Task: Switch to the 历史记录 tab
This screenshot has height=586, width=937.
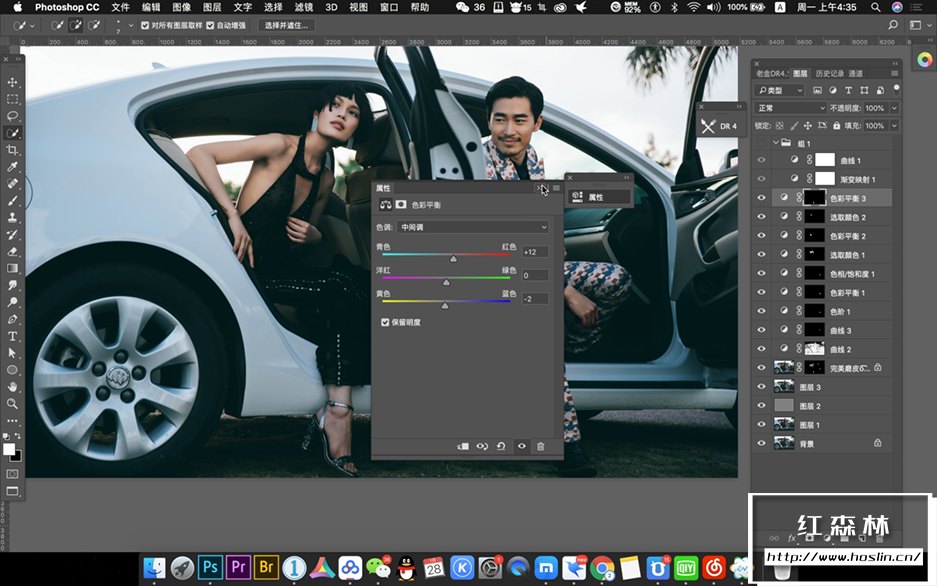Action: pos(829,74)
